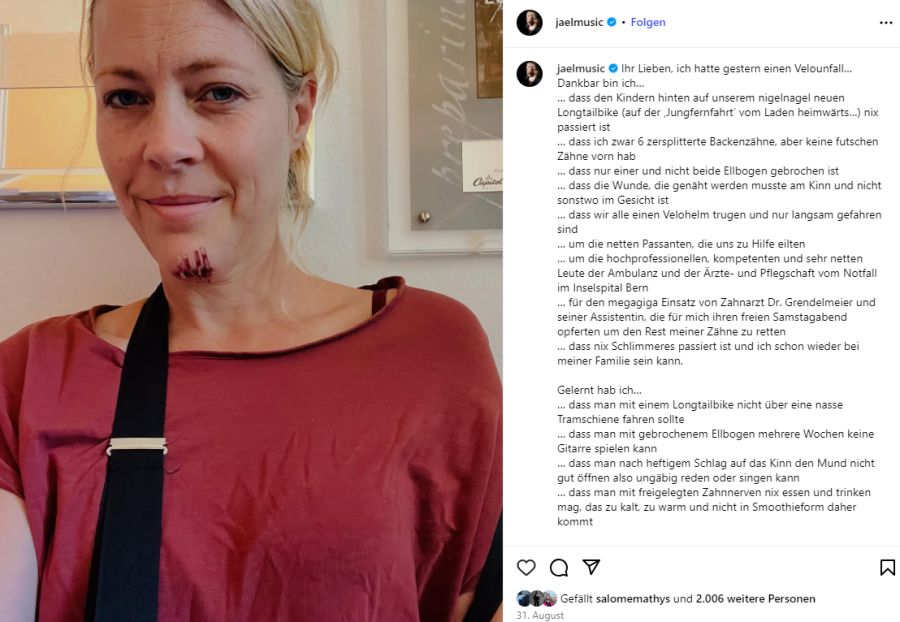
Task: Open comments via speech bubble icon
Action: pyautogui.click(x=558, y=567)
